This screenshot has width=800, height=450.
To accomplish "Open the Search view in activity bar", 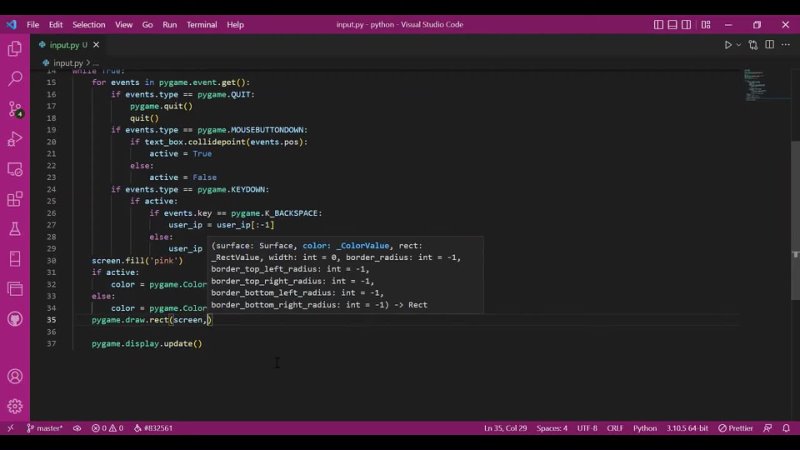I will (15, 78).
